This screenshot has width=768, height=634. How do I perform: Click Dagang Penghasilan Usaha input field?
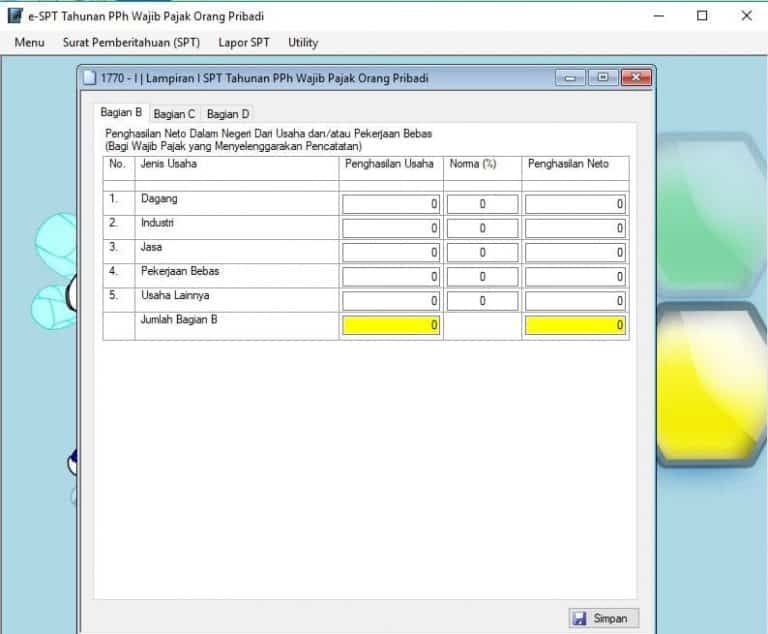391,204
